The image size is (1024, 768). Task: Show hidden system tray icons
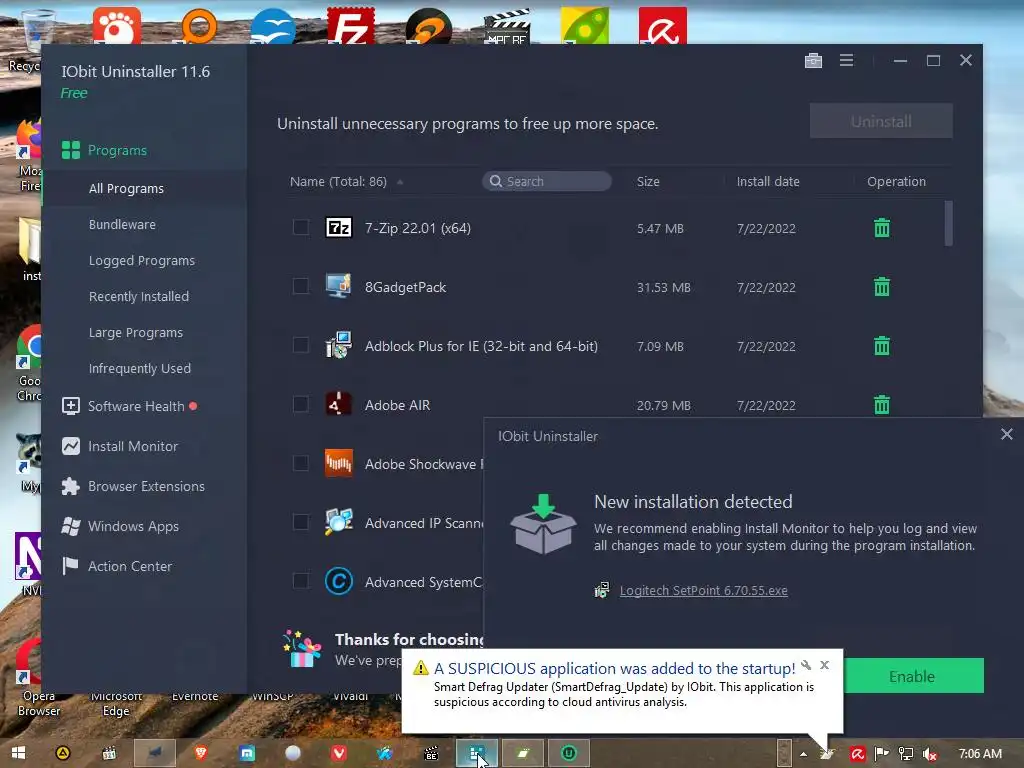tap(803, 754)
